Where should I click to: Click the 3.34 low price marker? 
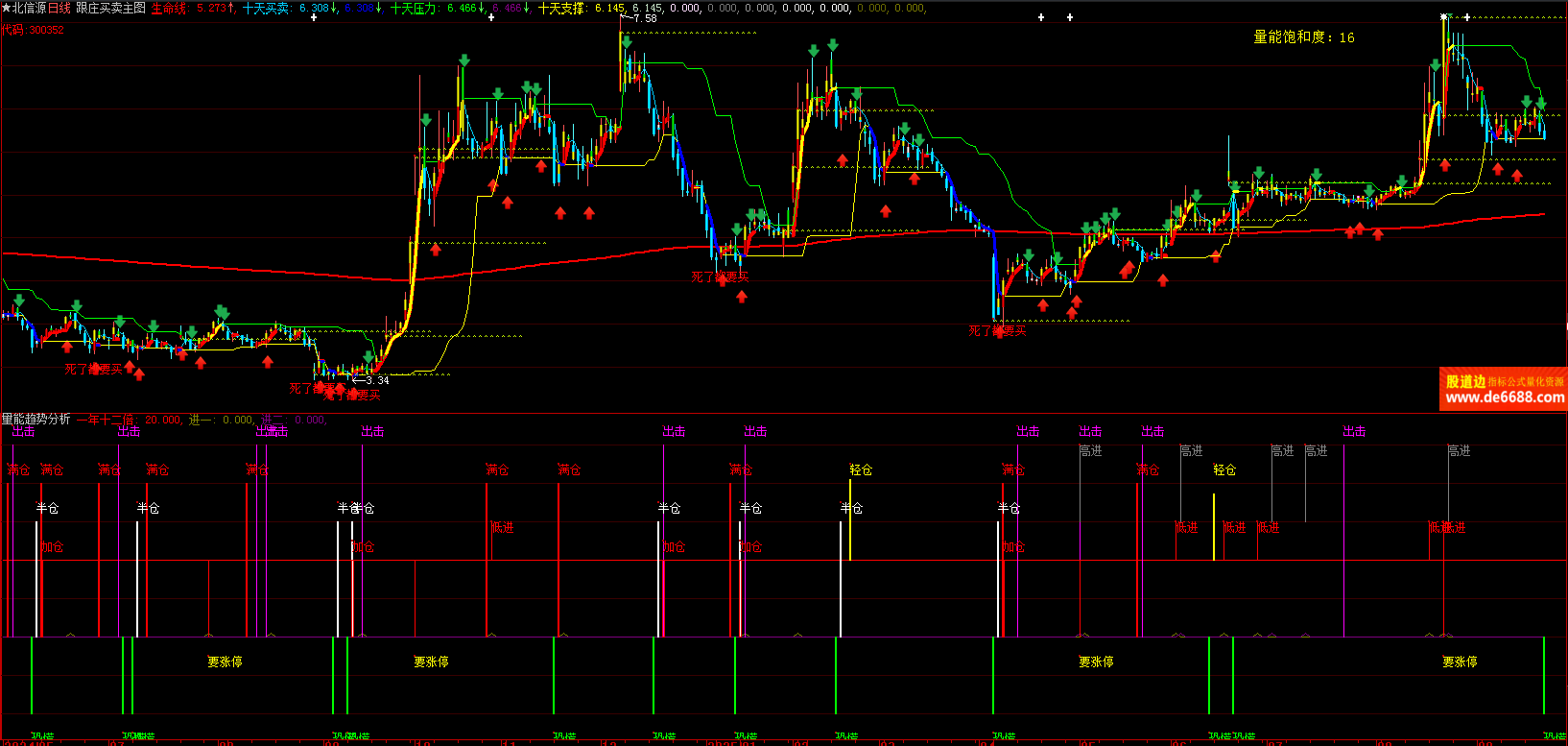coord(377,380)
